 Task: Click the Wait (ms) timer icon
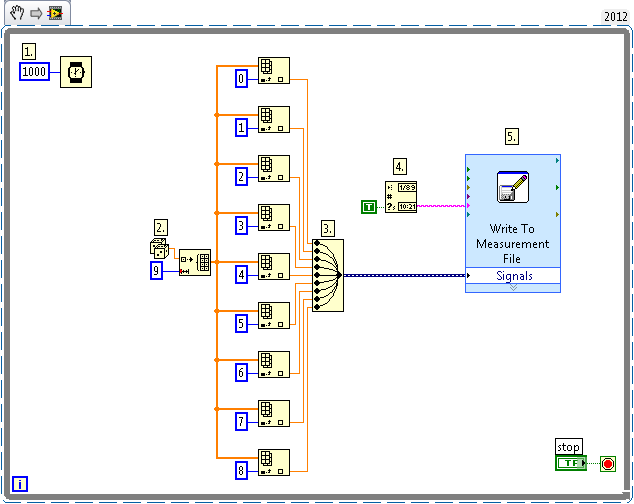(75, 72)
